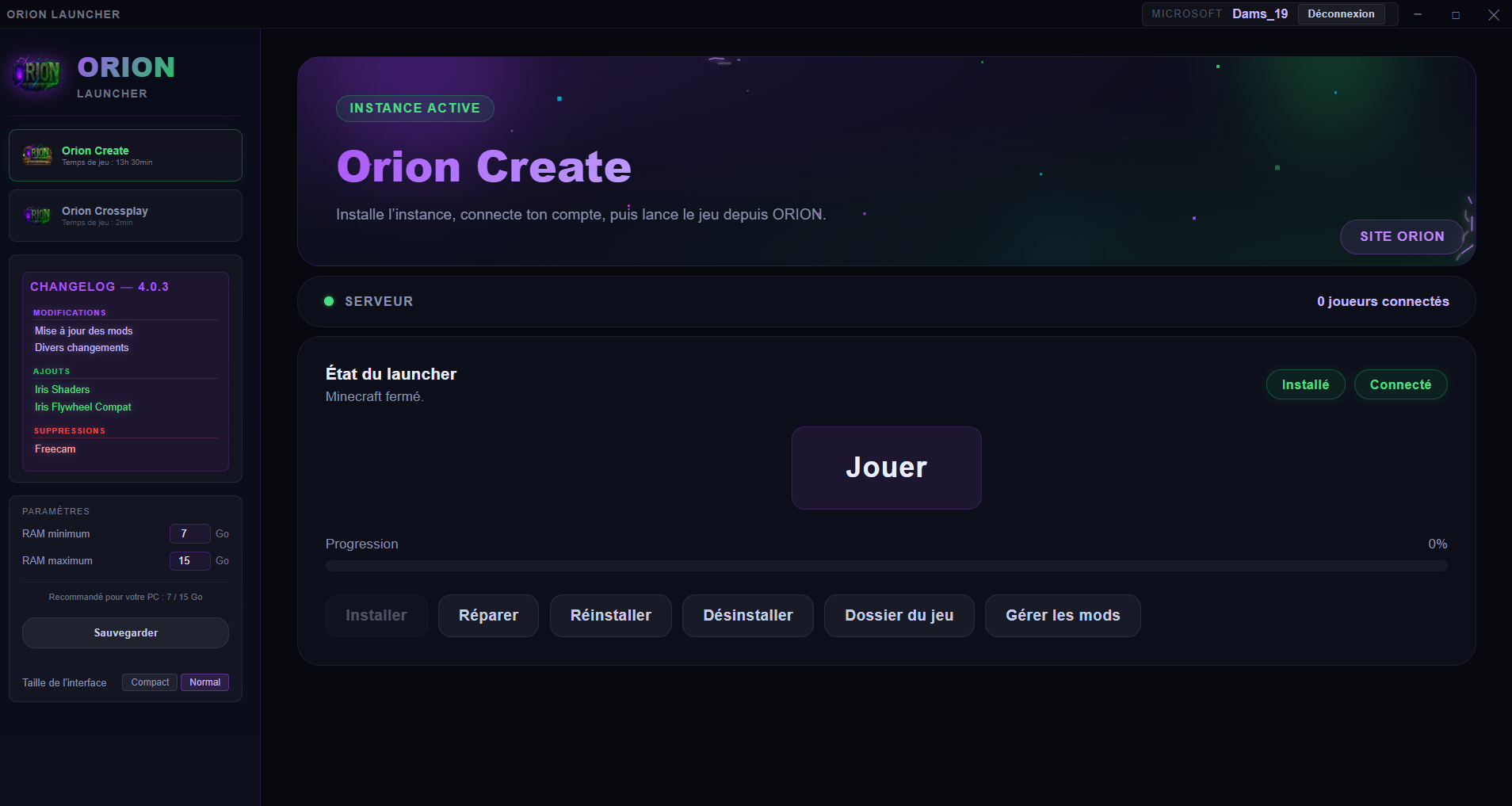Click the 'Freecam' suppression entry

click(x=55, y=449)
